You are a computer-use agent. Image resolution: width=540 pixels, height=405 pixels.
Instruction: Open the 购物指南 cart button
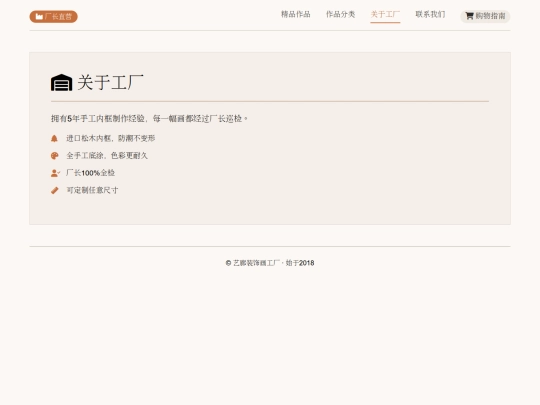tap(485, 16)
